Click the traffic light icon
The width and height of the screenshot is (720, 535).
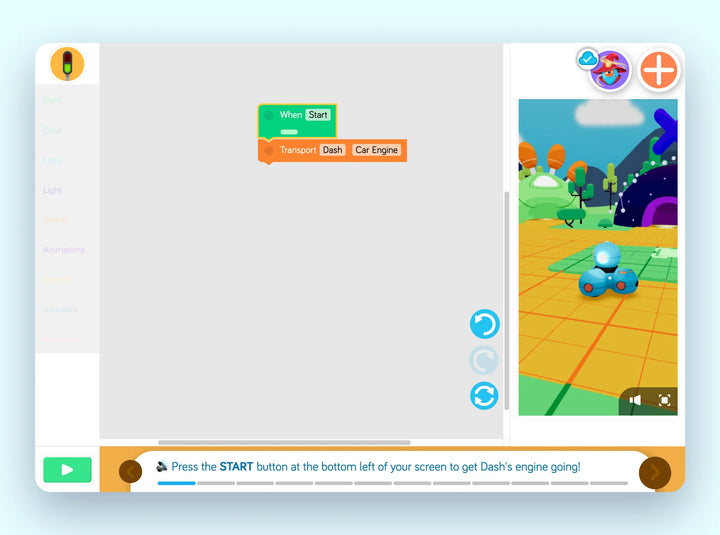[67, 64]
